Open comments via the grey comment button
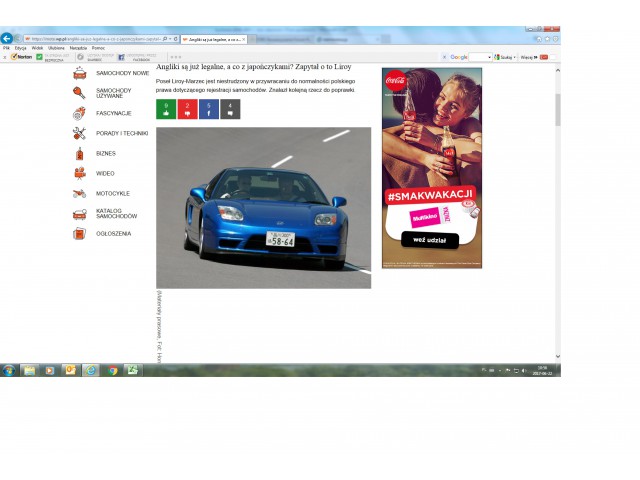This screenshot has height=480, width=640. coord(230,109)
